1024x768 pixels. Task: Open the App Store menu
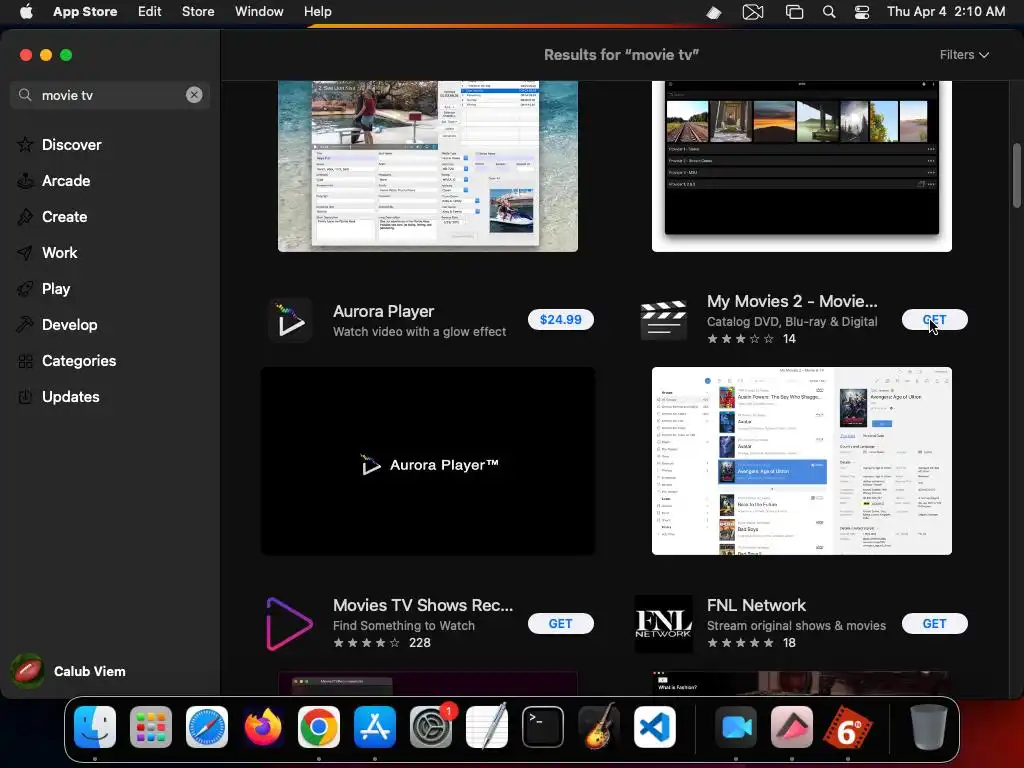(x=85, y=12)
